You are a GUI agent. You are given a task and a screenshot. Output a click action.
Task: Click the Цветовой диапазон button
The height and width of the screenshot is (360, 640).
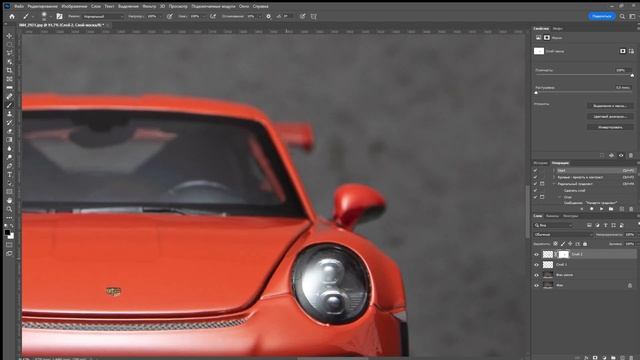(610, 116)
